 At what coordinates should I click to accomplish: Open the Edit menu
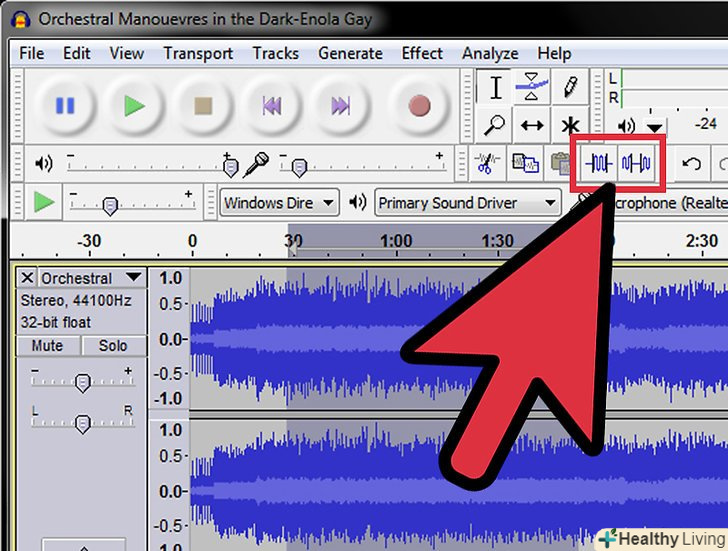click(77, 53)
